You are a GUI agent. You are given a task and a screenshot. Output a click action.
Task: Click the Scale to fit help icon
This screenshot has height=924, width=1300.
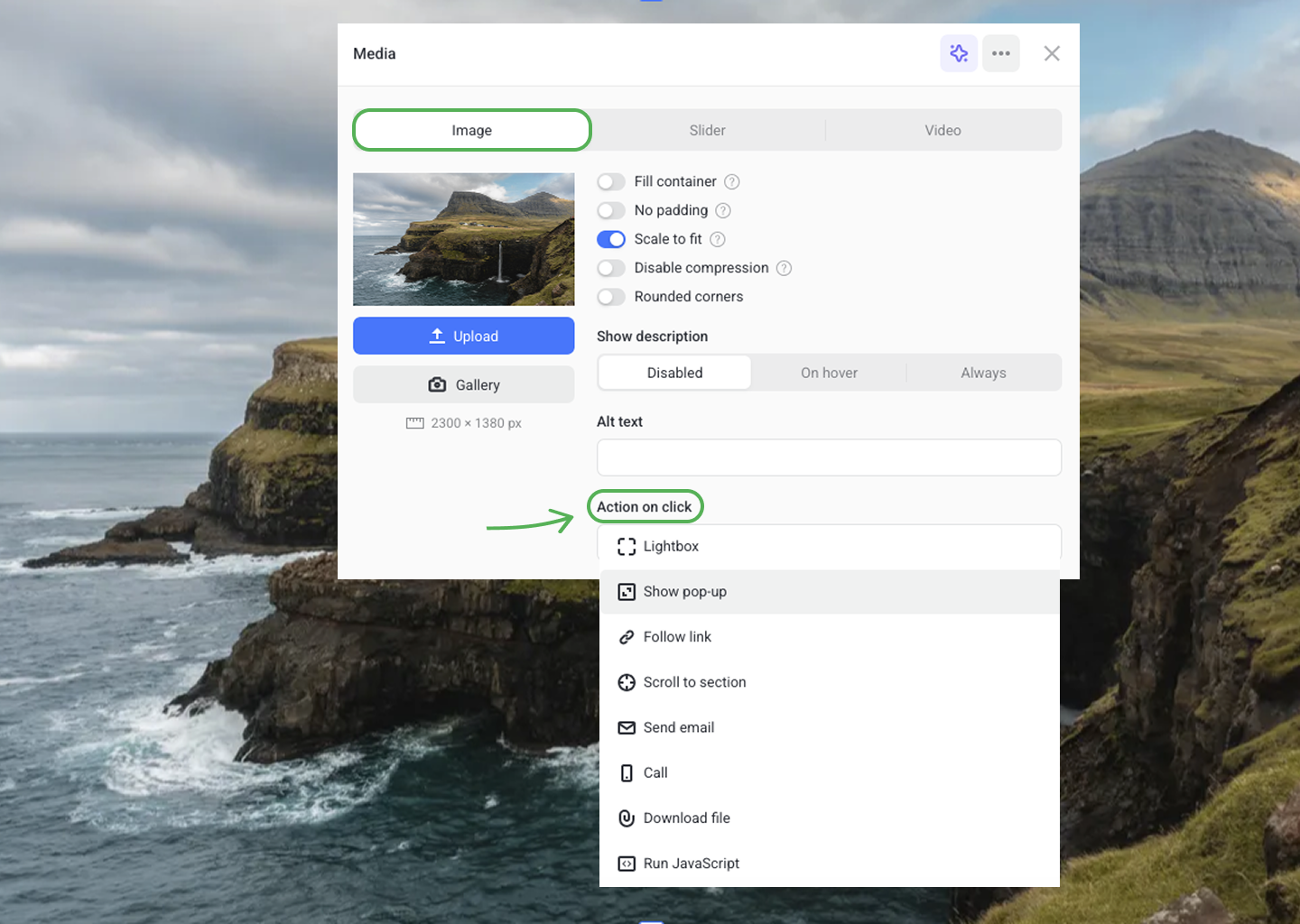click(718, 239)
